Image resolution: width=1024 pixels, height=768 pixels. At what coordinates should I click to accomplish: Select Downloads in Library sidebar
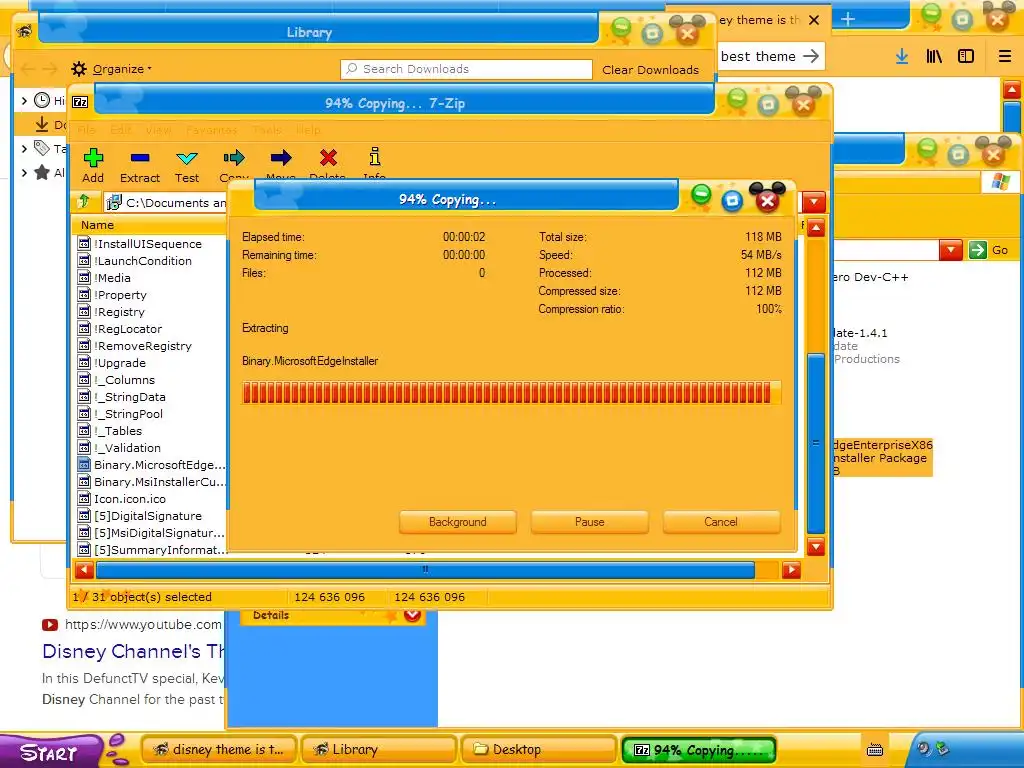[40, 124]
